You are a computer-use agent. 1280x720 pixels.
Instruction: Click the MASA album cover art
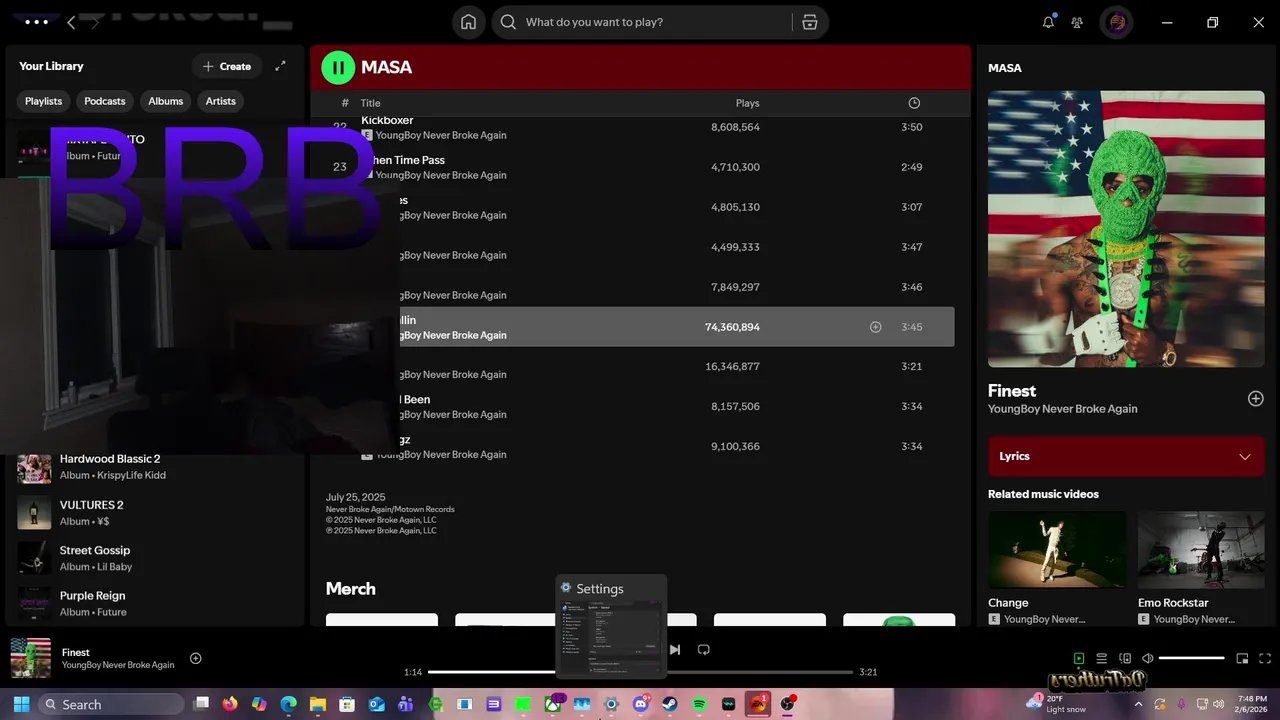coord(1126,229)
